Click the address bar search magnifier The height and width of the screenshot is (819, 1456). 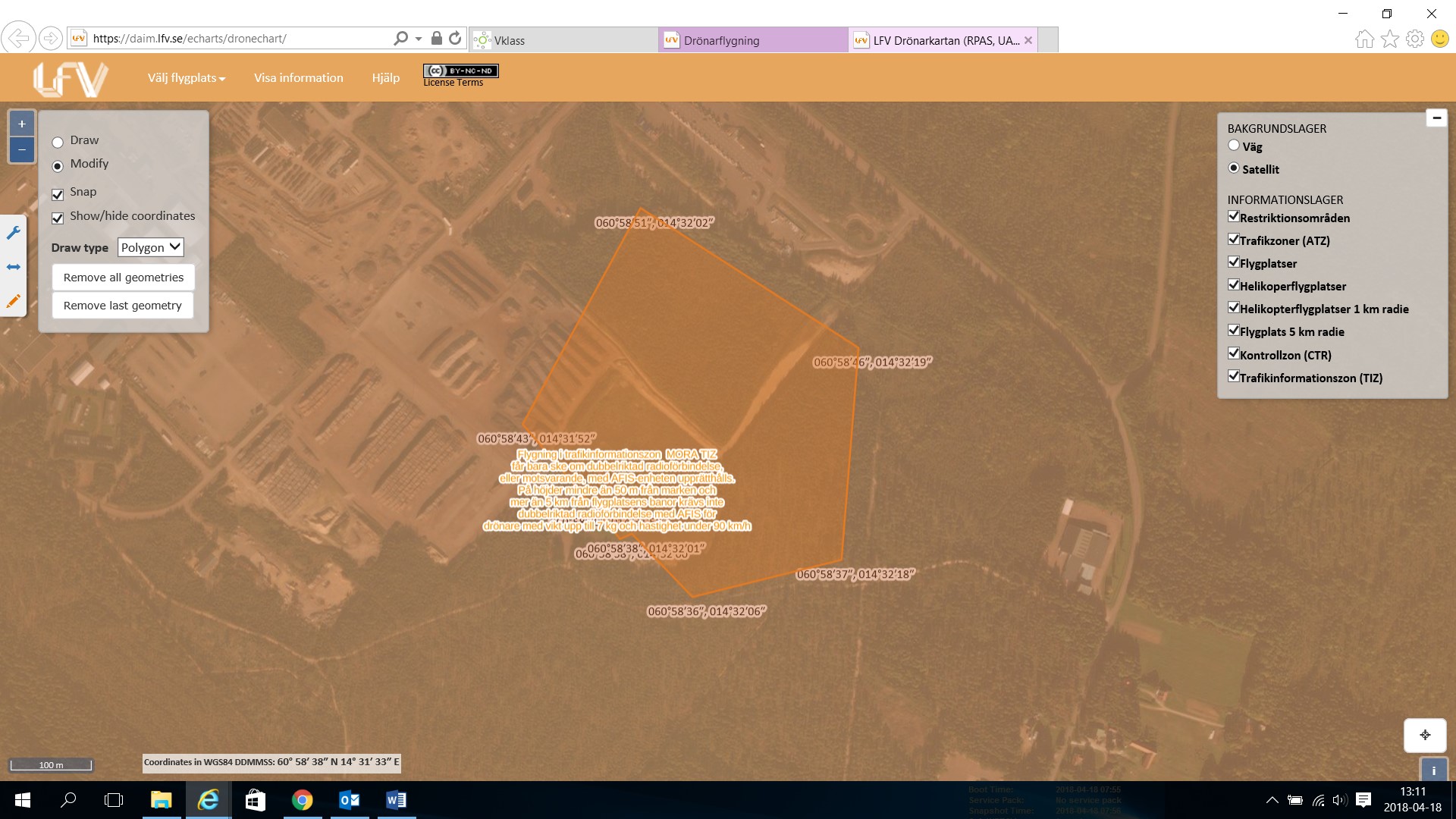(400, 38)
